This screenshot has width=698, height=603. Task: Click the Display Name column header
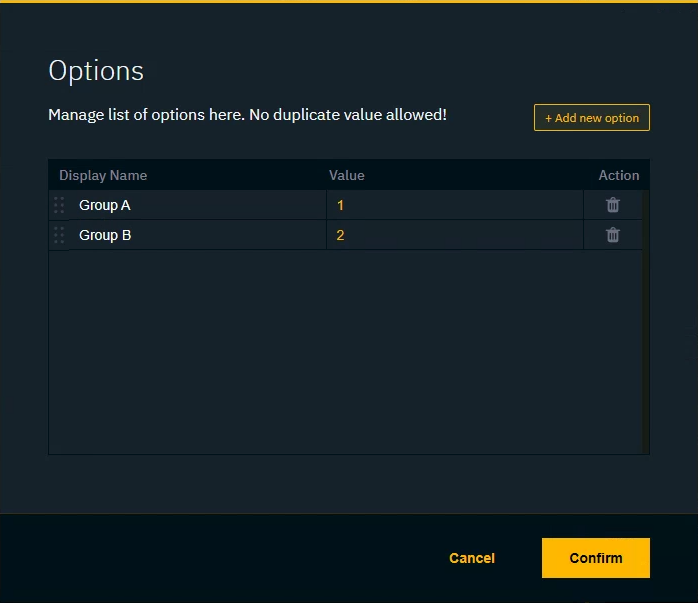click(x=103, y=175)
